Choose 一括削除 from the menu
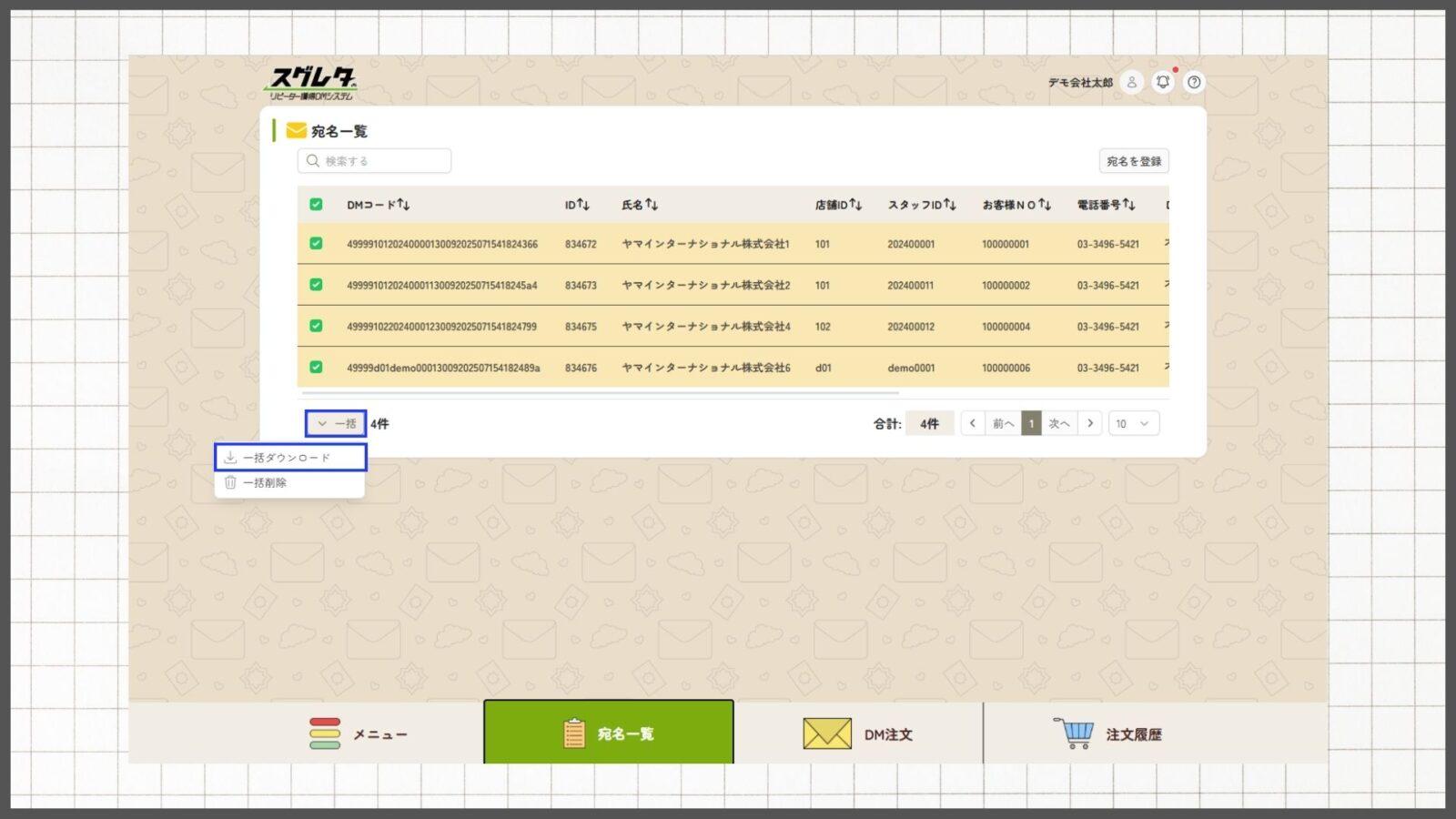The image size is (1456, 819). [266, 482]
